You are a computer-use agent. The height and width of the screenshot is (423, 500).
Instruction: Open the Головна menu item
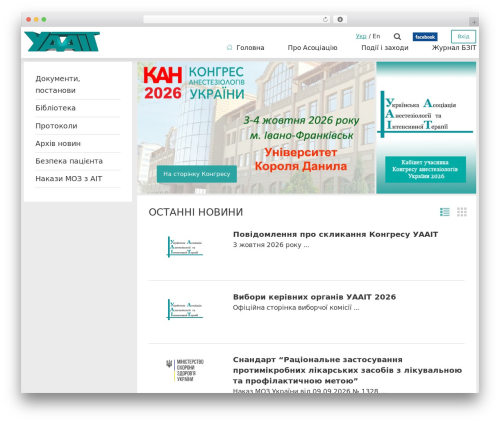pos(250,48)
